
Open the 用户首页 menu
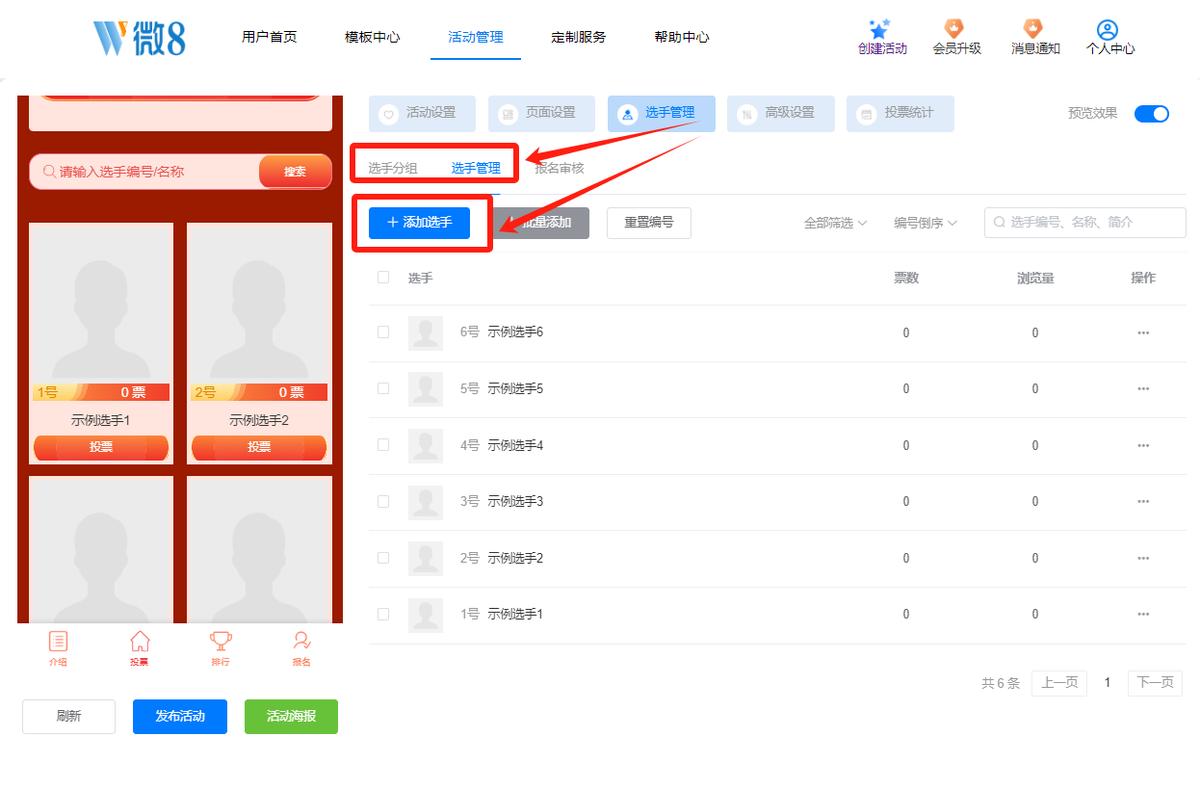[269, 37]
